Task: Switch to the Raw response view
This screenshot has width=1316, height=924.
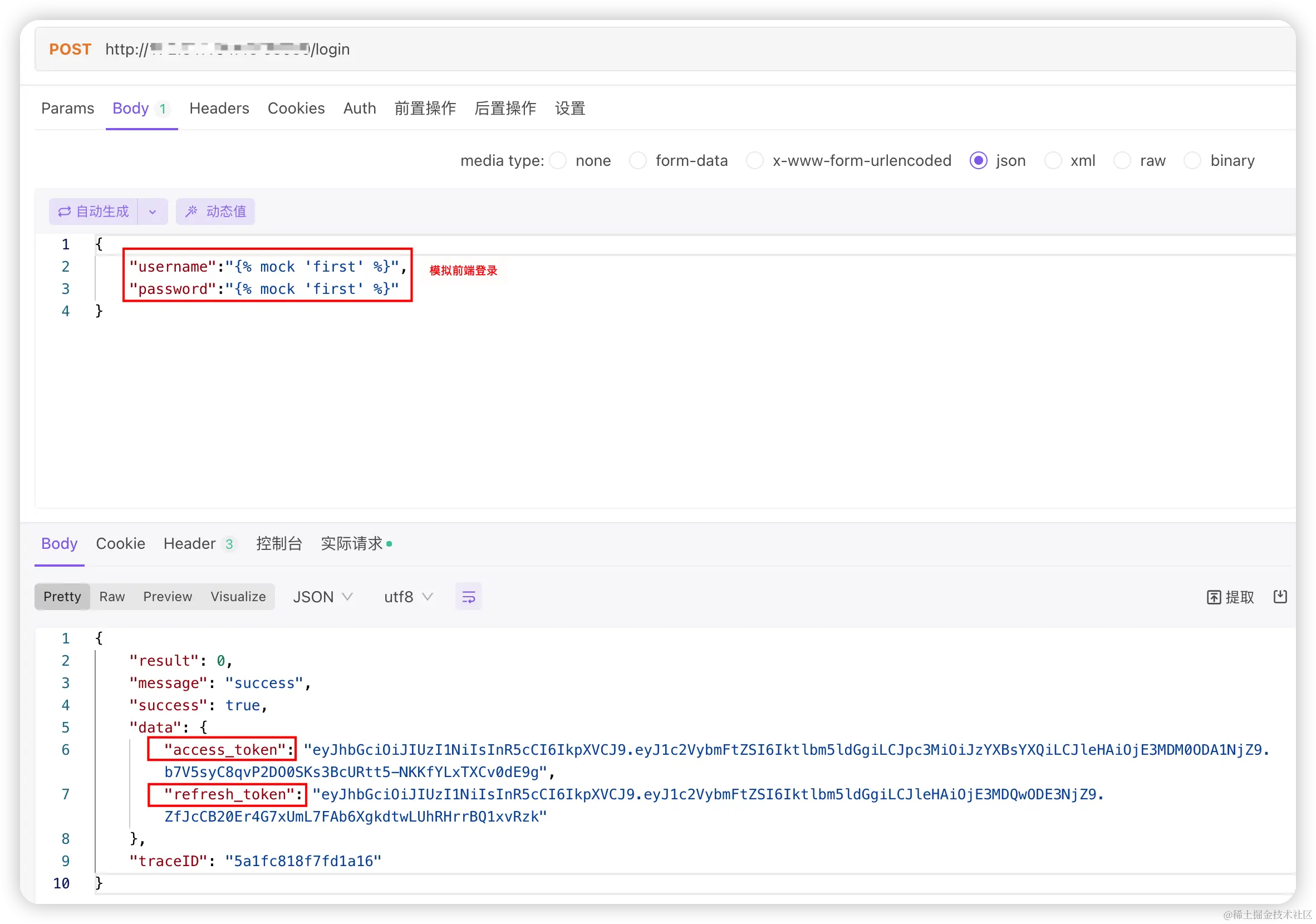Action: point(112,597)
